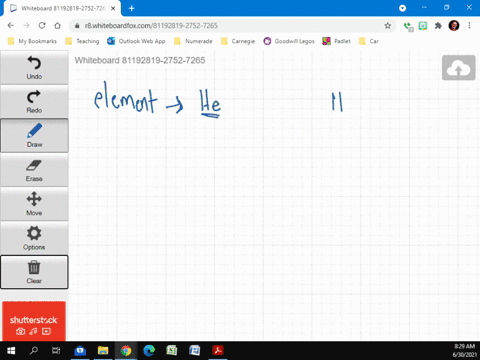Open the Goodwill Legos bookmark
Image resolution: width=480 pixels, height=360 pixels.
[x=289, y=41]
